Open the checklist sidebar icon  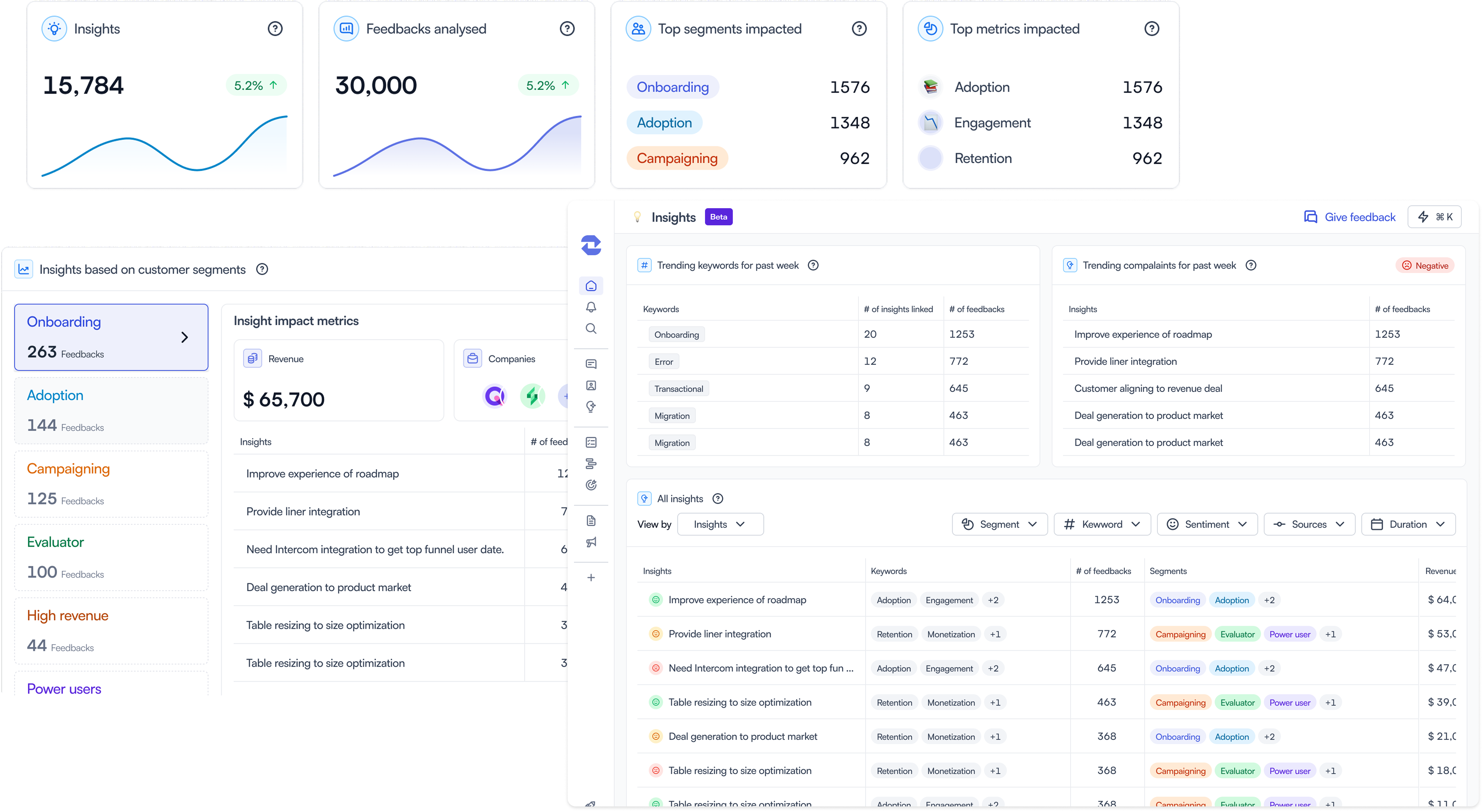point(591,442)
